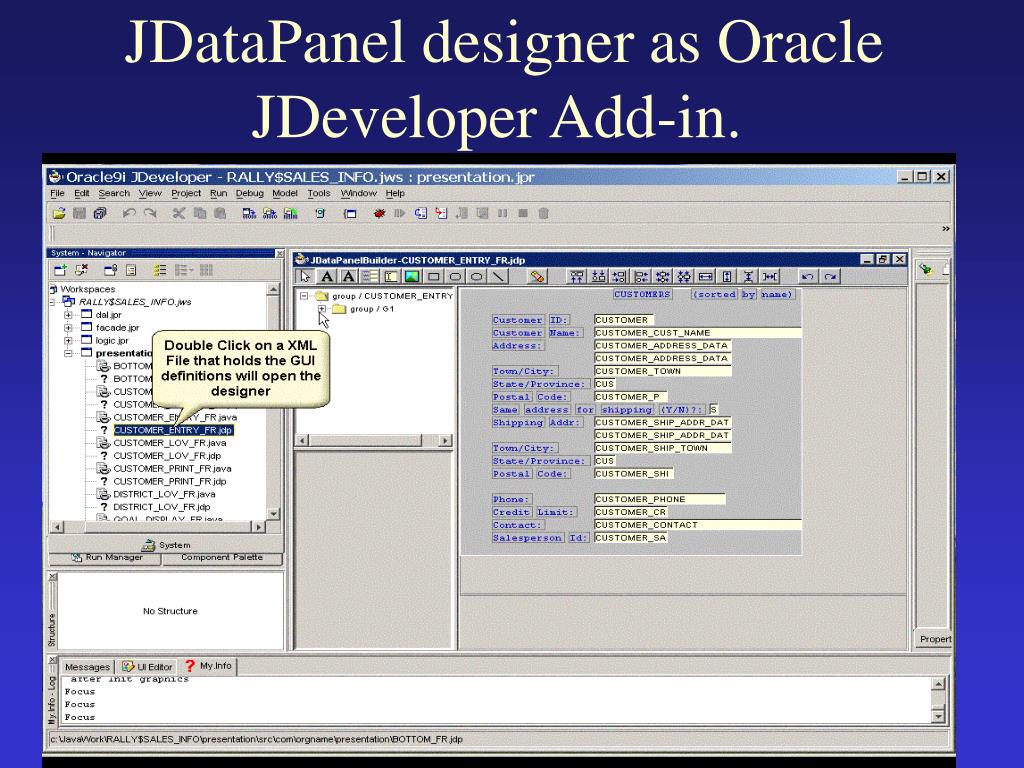The image size is (1024, 768).
Task: Click the 'Salesperson' label on the form
Action: [x=527, y=538]
